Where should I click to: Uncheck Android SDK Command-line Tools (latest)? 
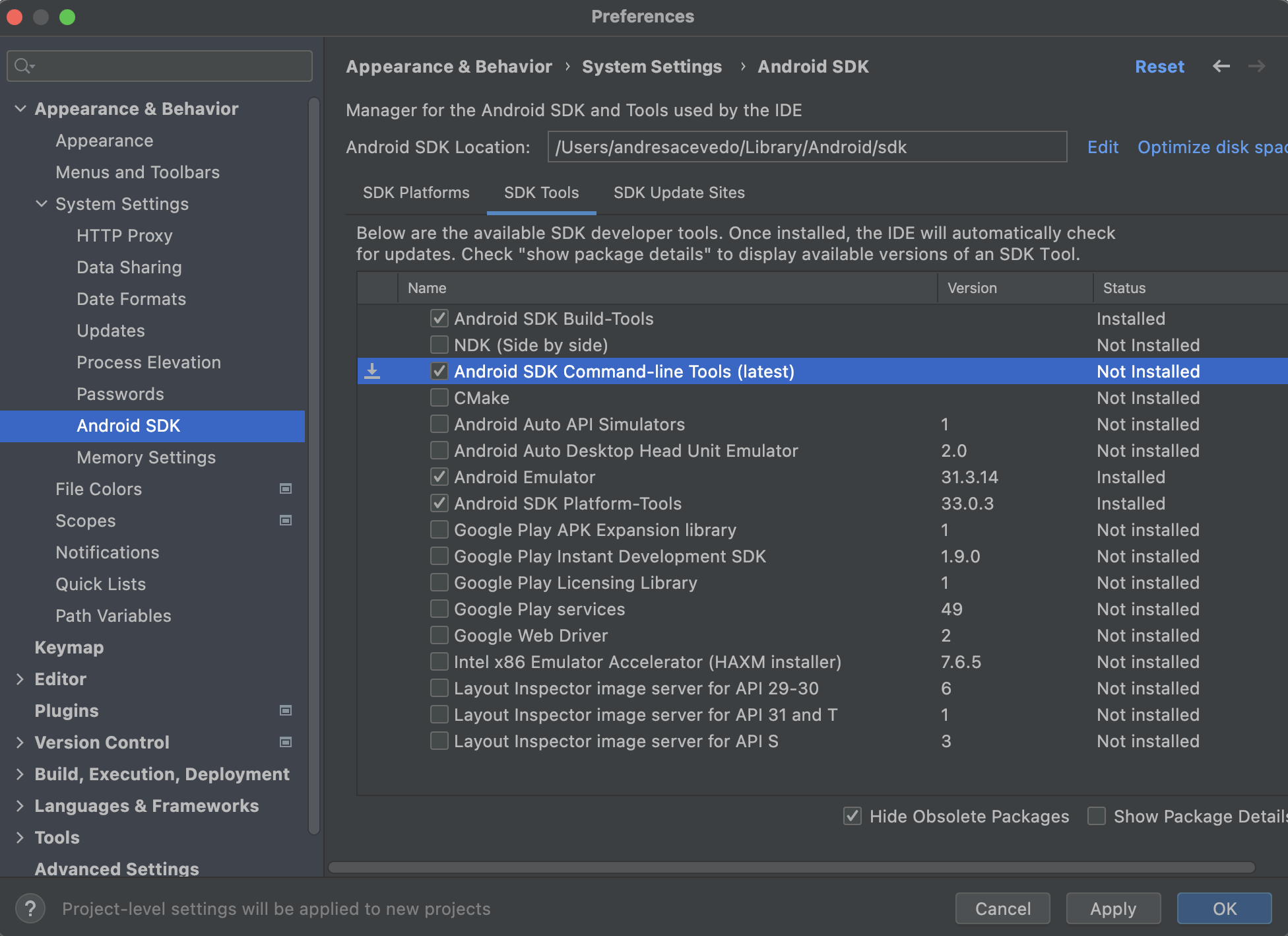coord(439,371)
